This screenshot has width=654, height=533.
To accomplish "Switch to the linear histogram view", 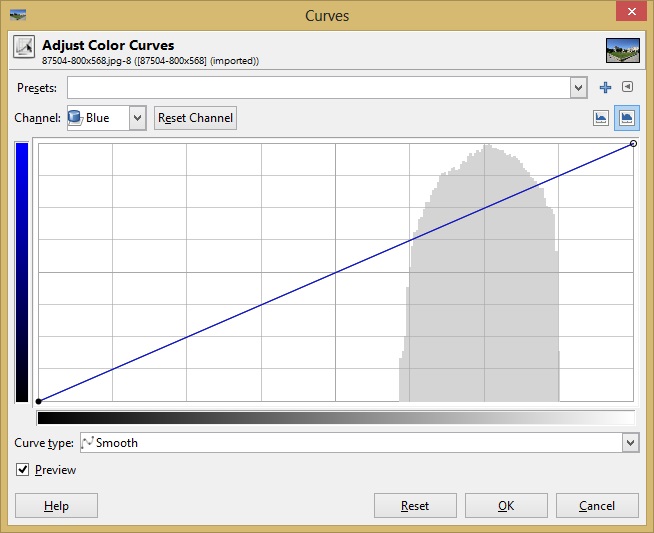I will point(601,118).
